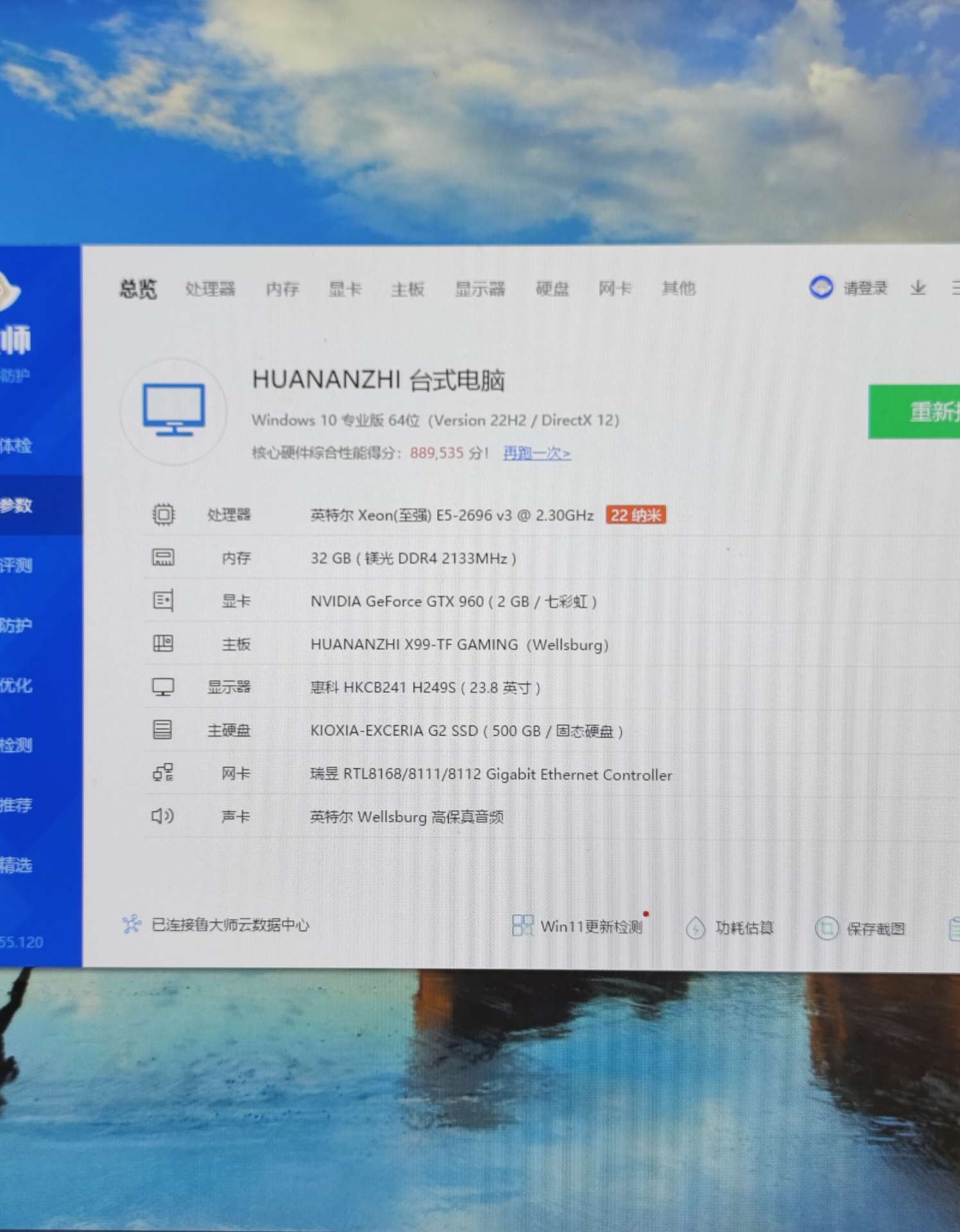This screenshot has width=960, height=1232.
Task: Select the HKCB241 H249S monitor text
Action: point(425,687)
